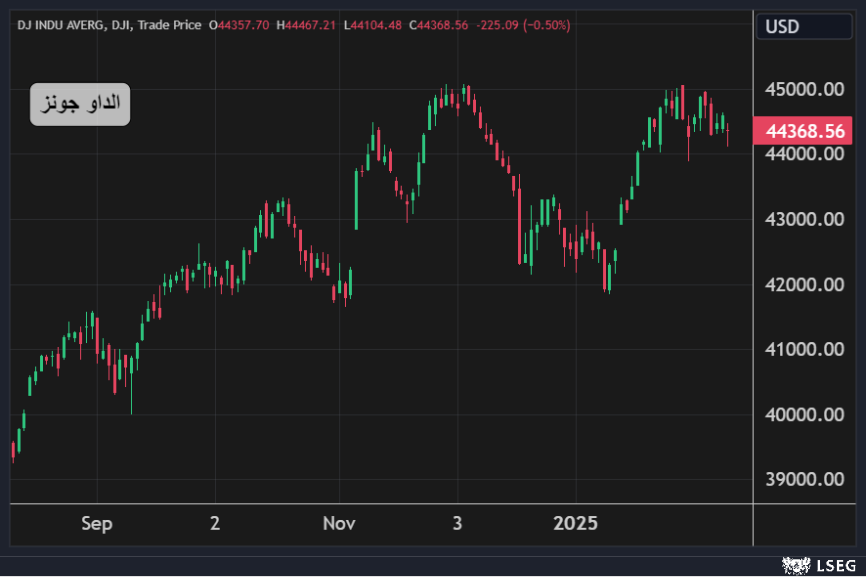Screen dimensions: 866x577
Task: Click the Arabic Dow Jones label box
Action: [x=80, y=104]
